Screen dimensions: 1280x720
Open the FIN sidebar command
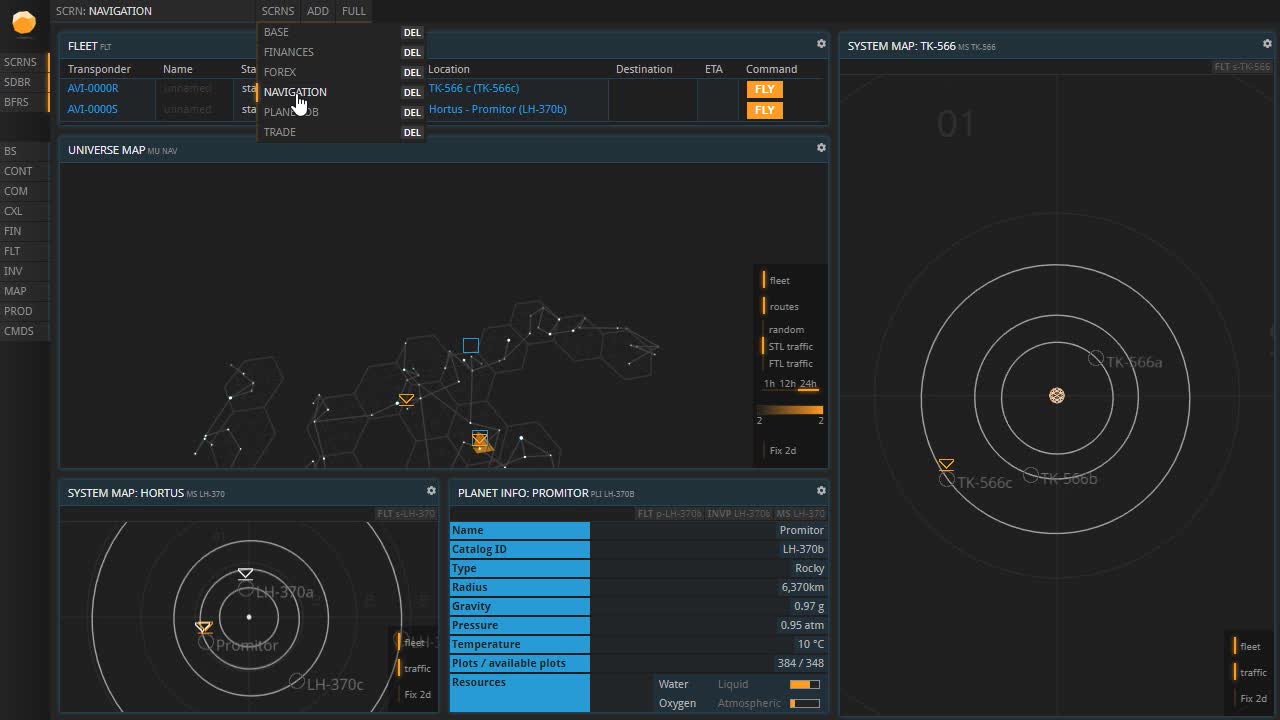click(24, 231)
